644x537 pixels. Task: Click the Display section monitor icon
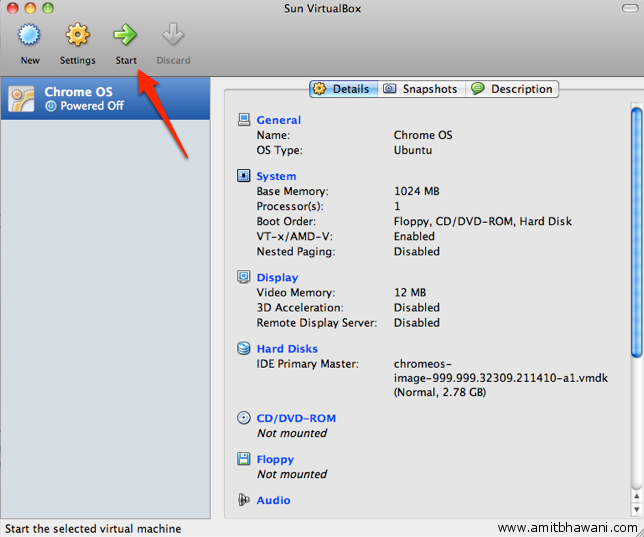click(x=244, y=277)
